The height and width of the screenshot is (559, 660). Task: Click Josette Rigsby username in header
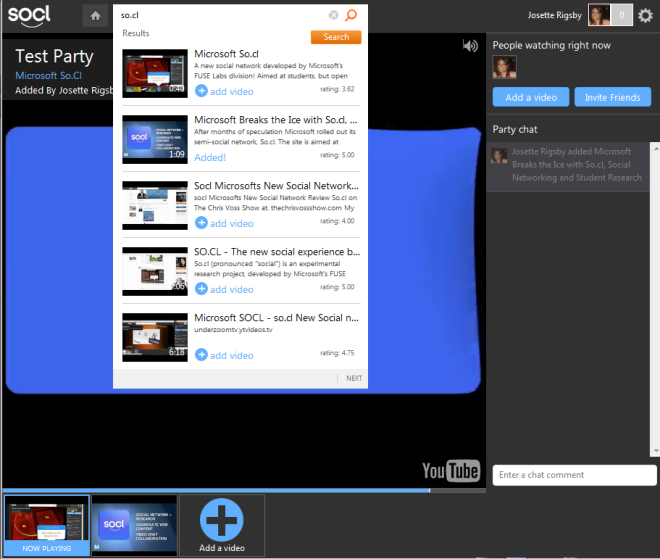(554, 15)
